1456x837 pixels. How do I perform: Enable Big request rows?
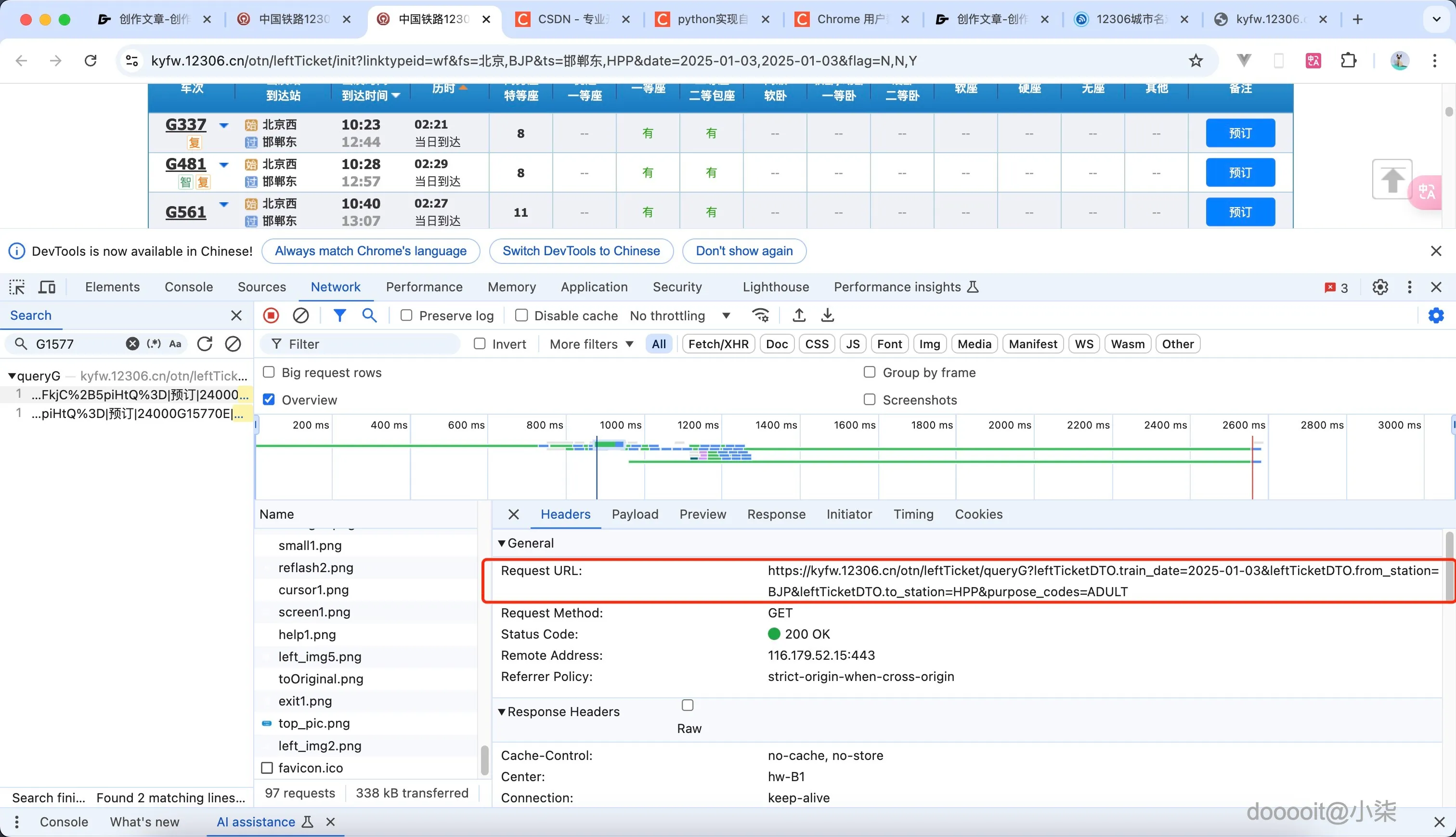pos(268,372)
